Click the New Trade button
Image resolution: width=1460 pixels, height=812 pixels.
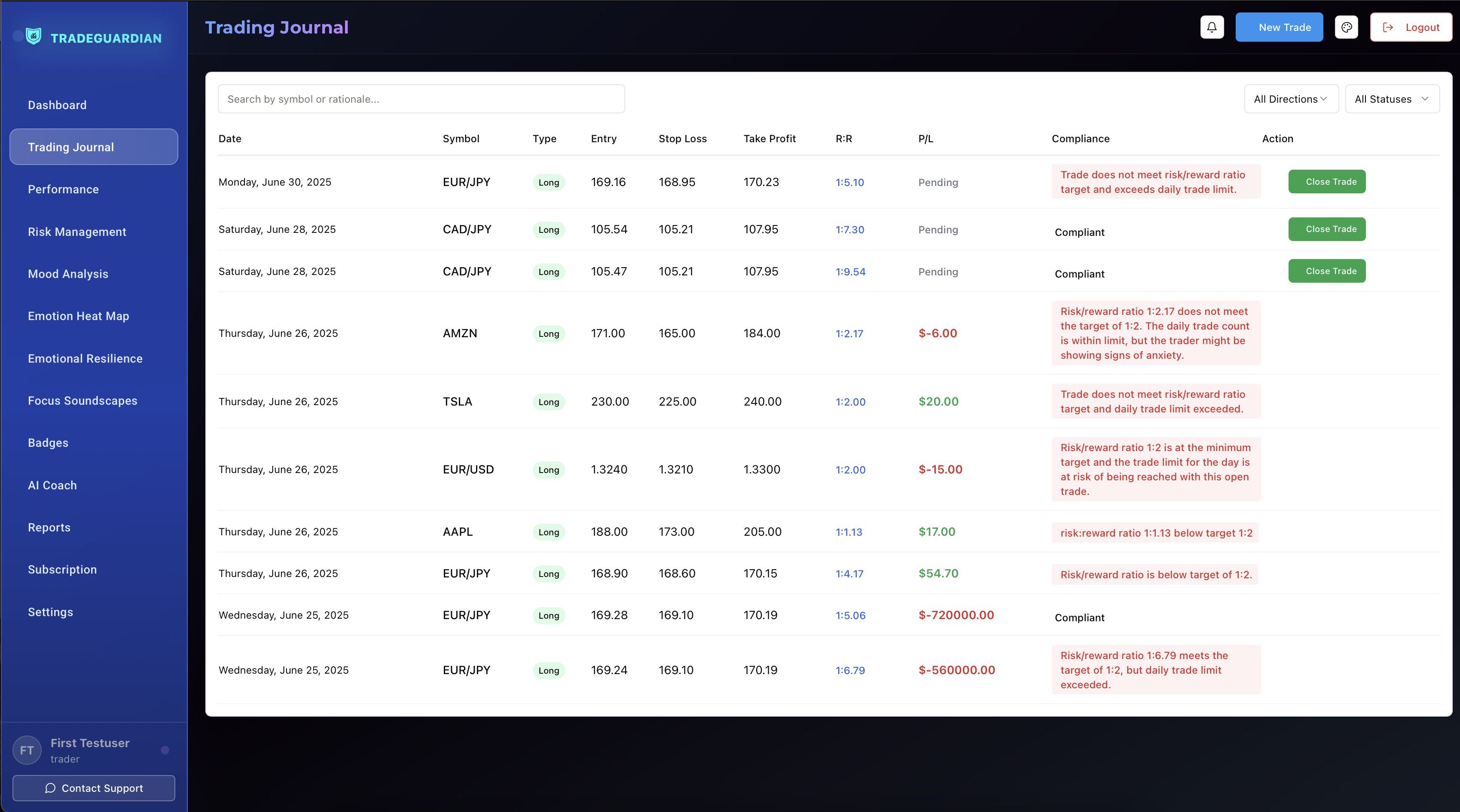[1279, 27]
